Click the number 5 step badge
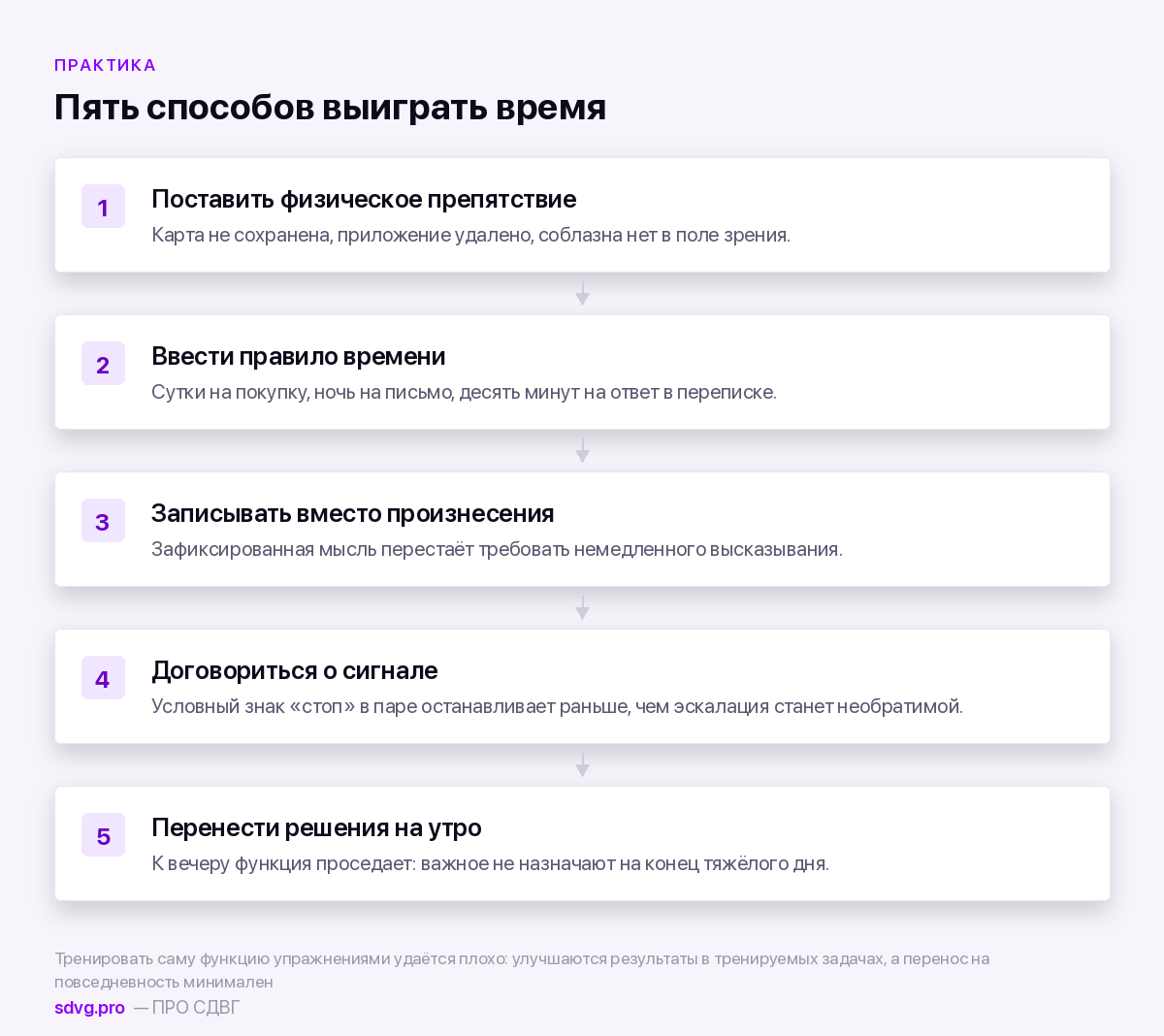 click(x=103, y=835)
